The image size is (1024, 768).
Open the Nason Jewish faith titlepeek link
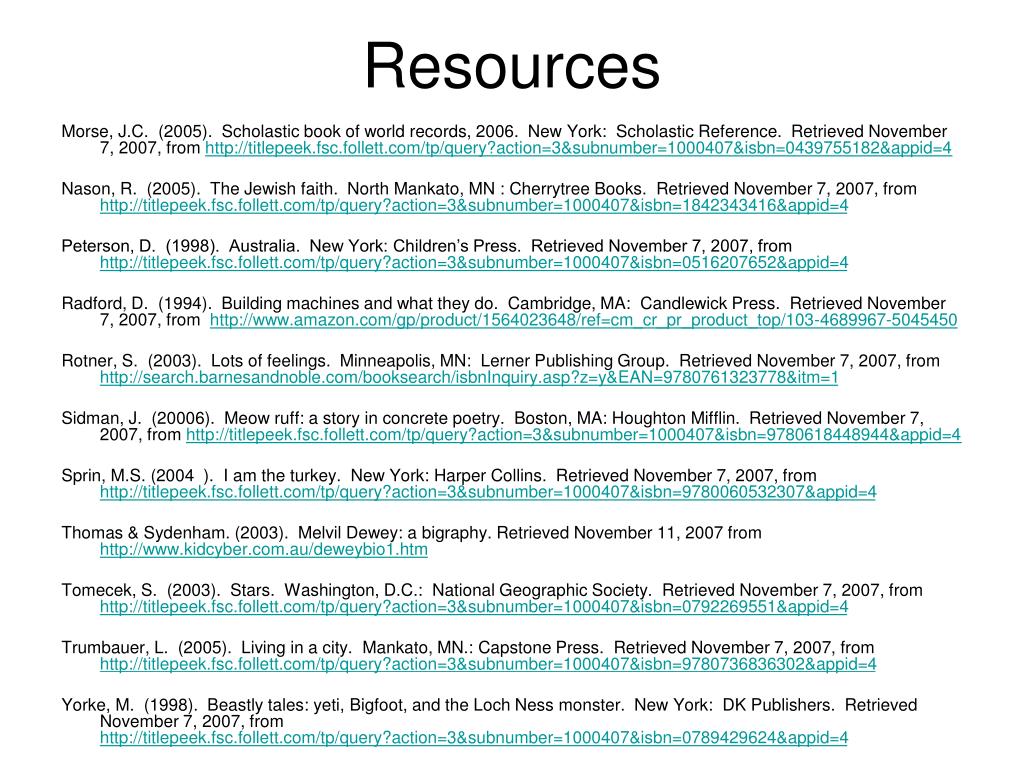473,206
